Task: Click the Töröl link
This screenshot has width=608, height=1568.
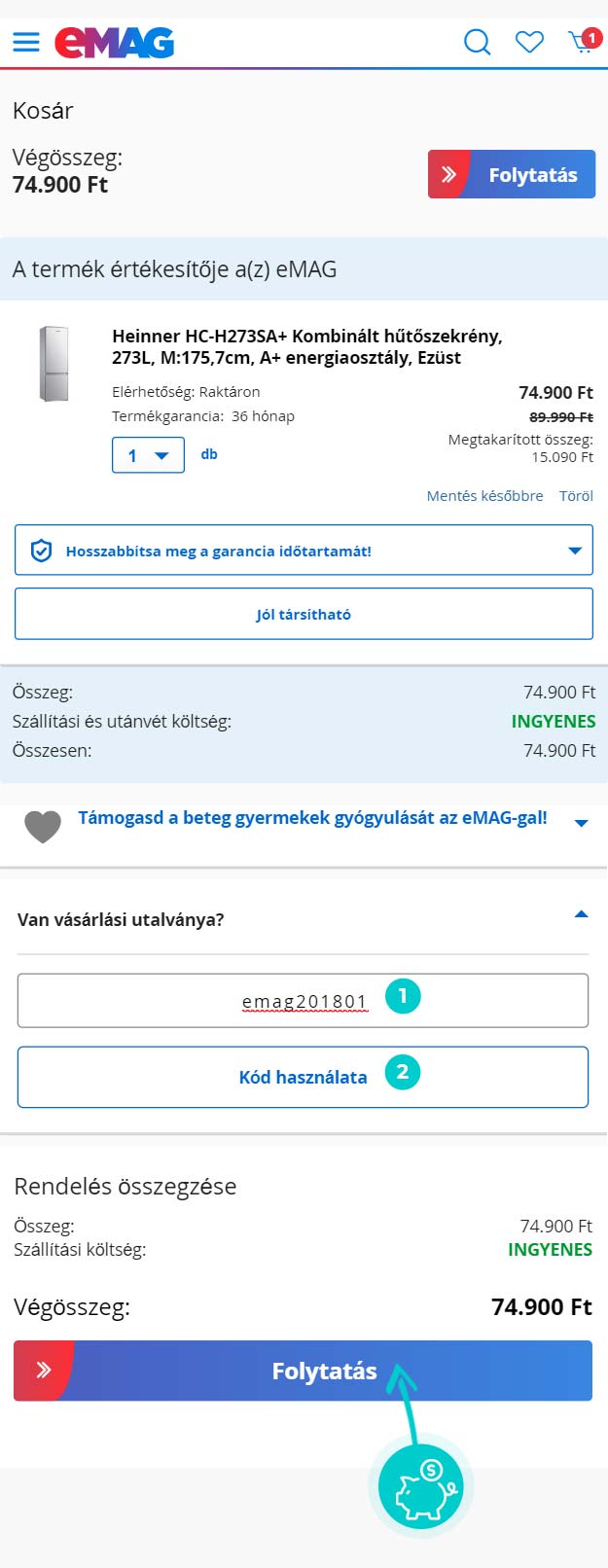Action: click(576, 496)
